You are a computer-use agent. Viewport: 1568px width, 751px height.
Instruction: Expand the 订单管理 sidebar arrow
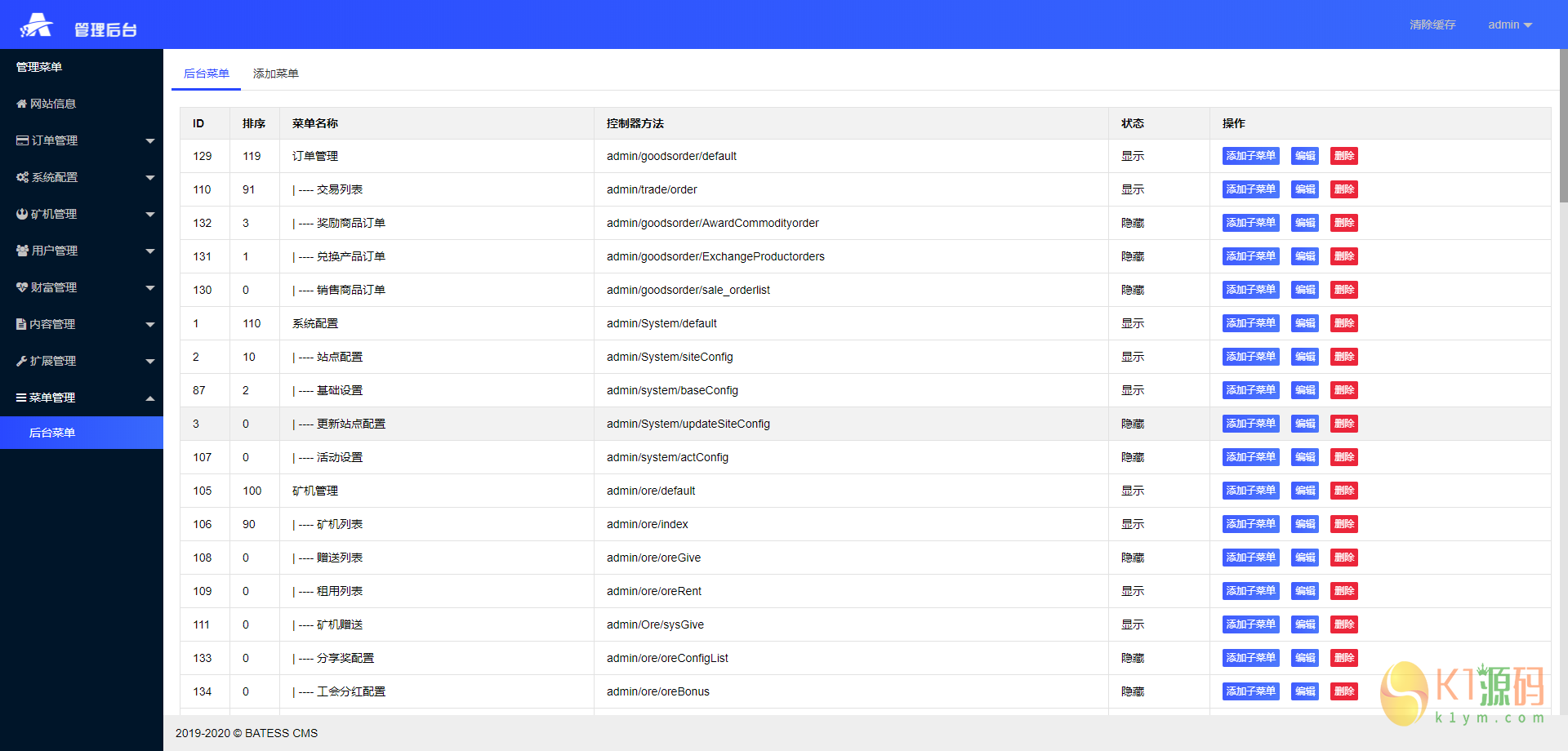pyautogui.click(x=150, y=140)
